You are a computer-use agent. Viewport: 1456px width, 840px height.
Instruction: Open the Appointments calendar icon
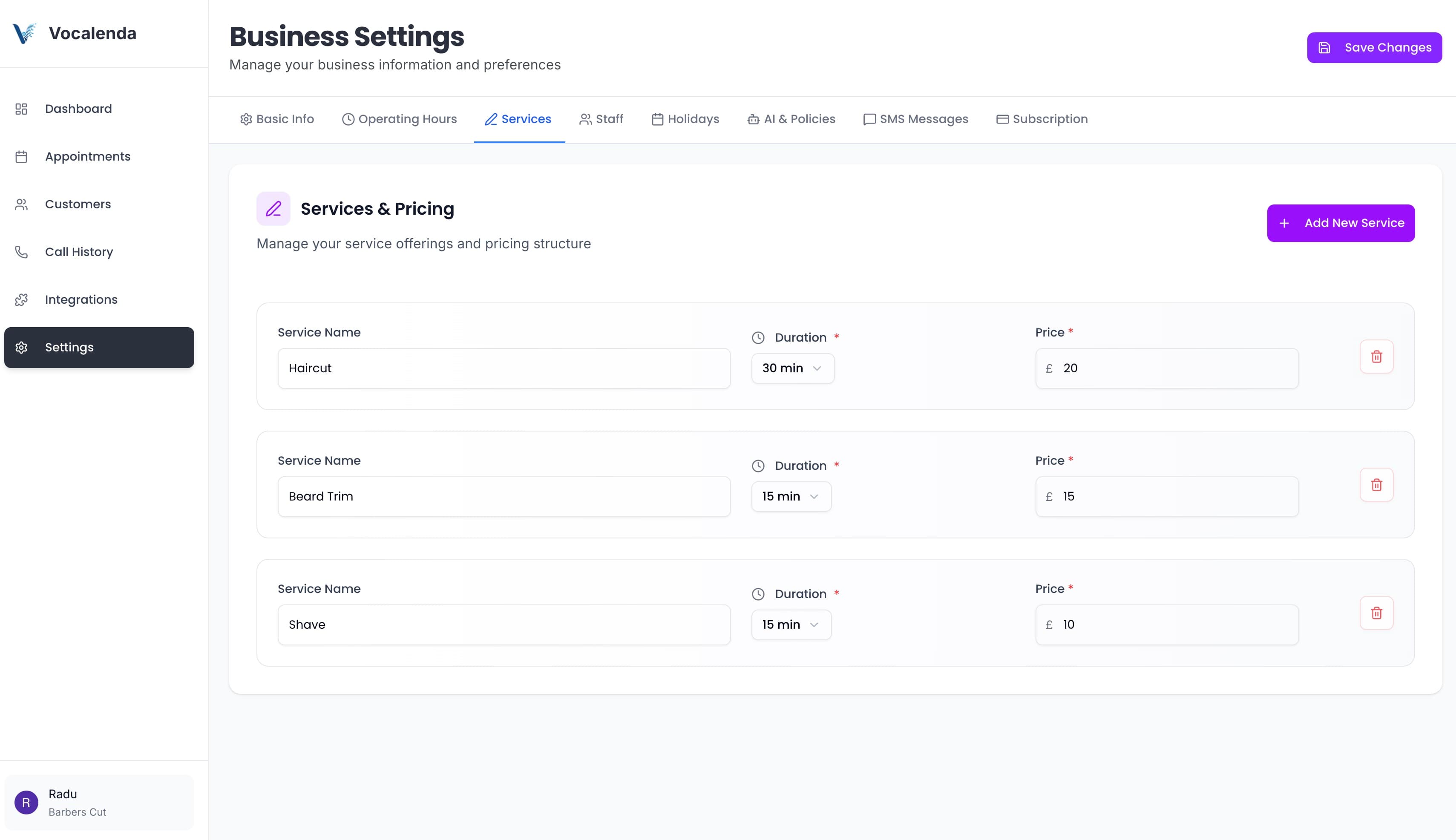coord(21,156)
